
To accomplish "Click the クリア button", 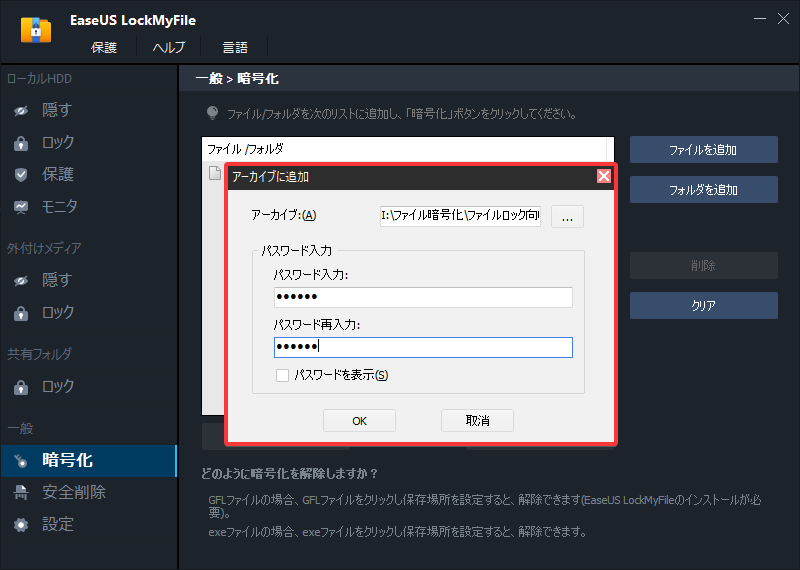I will click(x=704, y=306).
